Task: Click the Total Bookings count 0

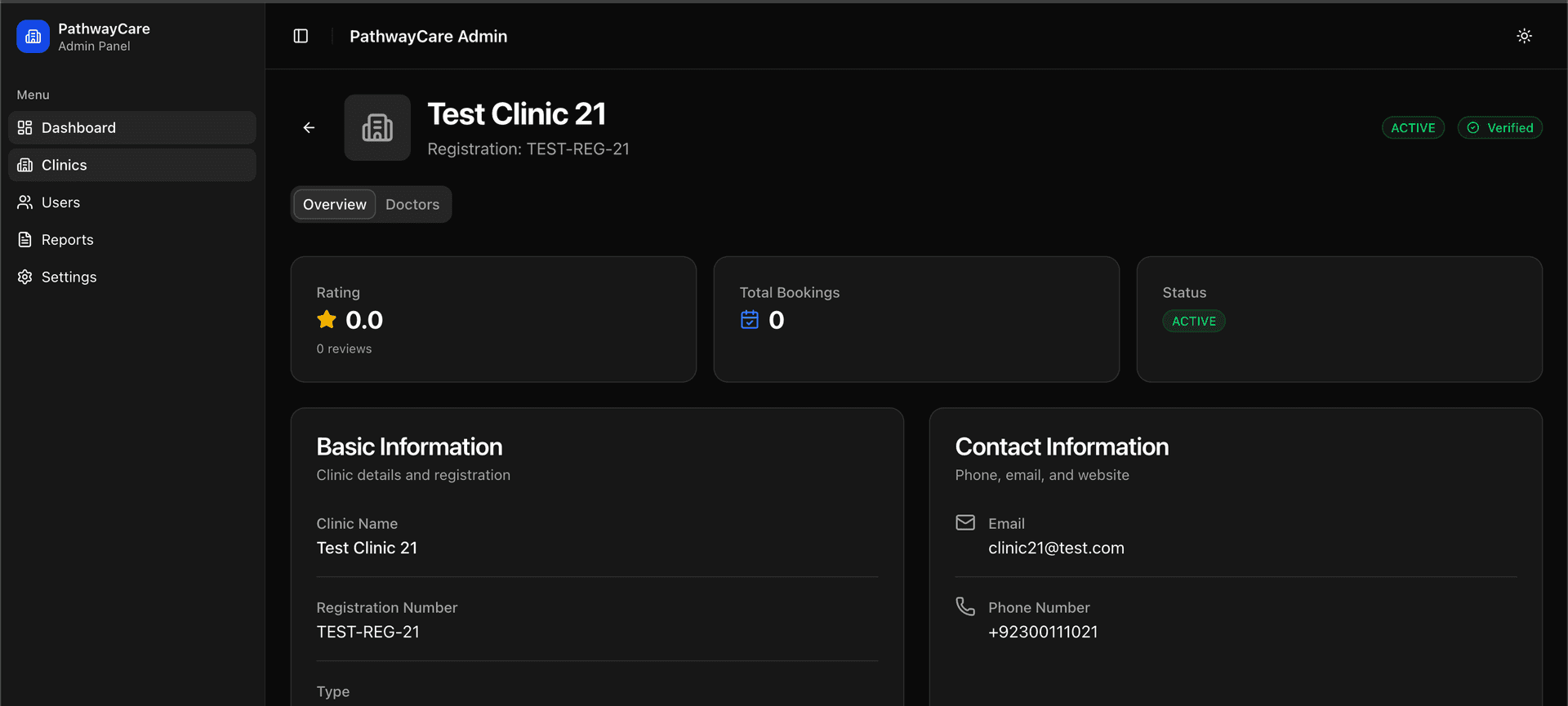Action: 777,320
